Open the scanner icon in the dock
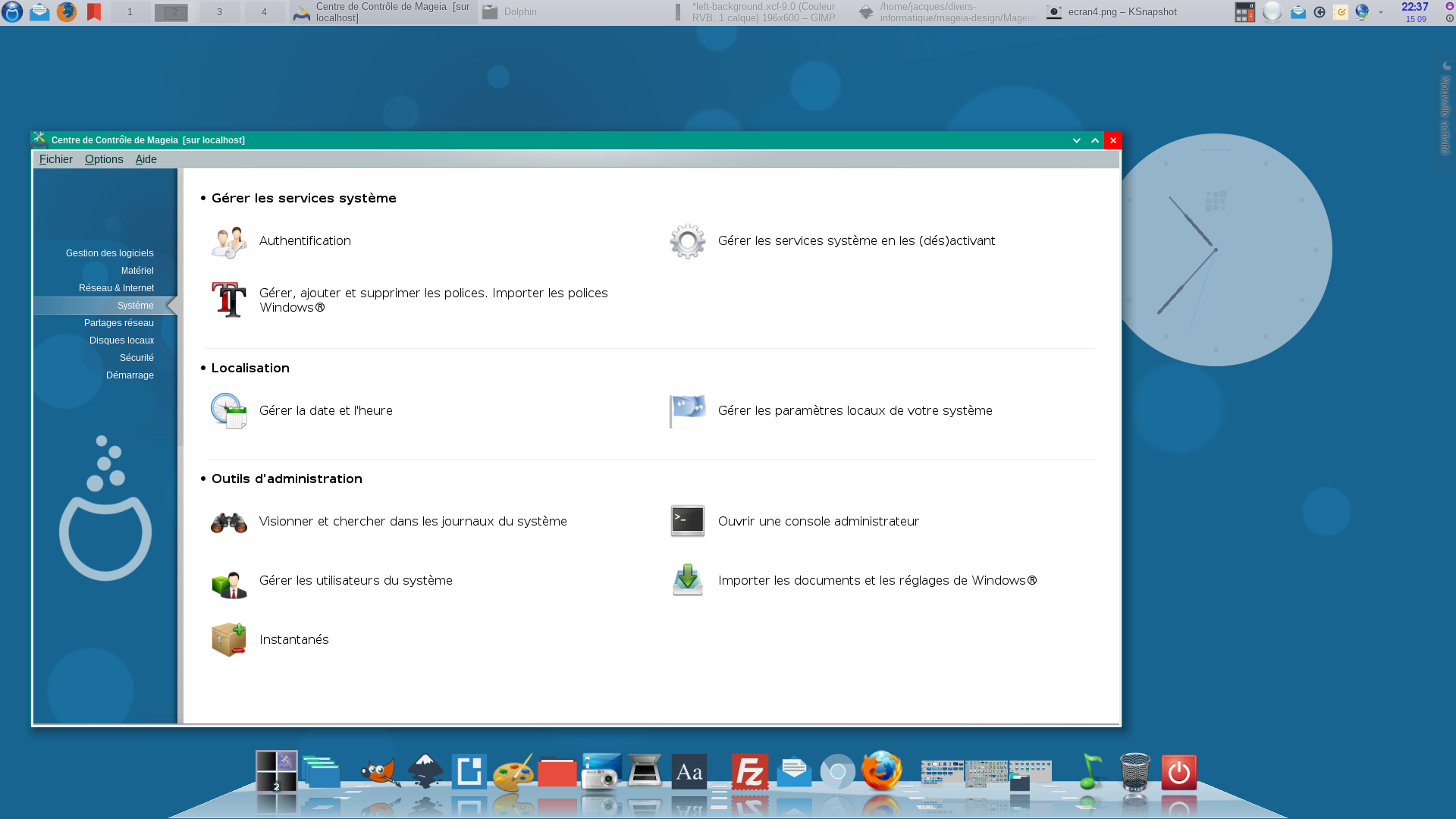 tap(645, 772)
